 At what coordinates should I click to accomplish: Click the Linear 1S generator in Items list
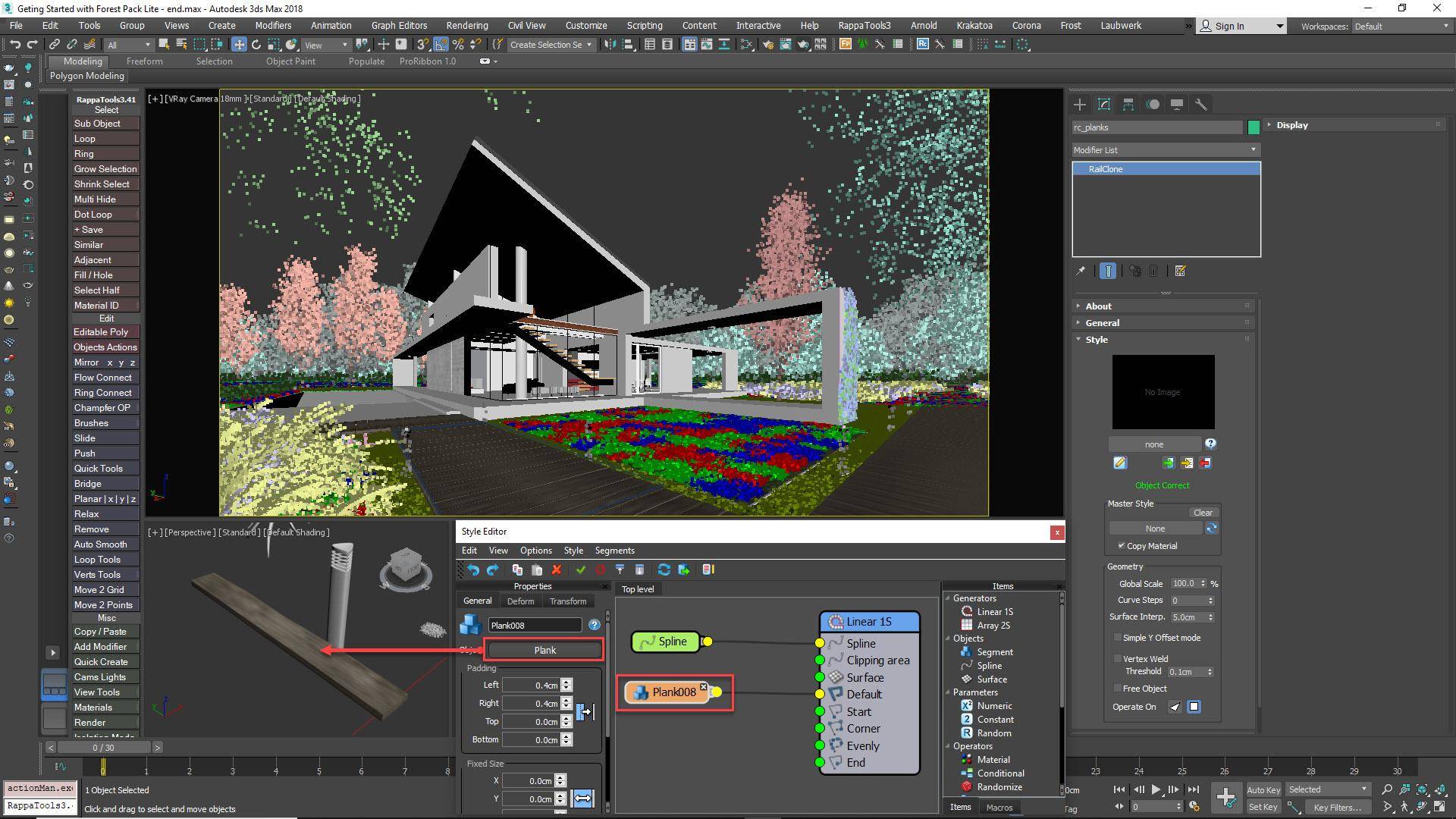coord(994,612)
